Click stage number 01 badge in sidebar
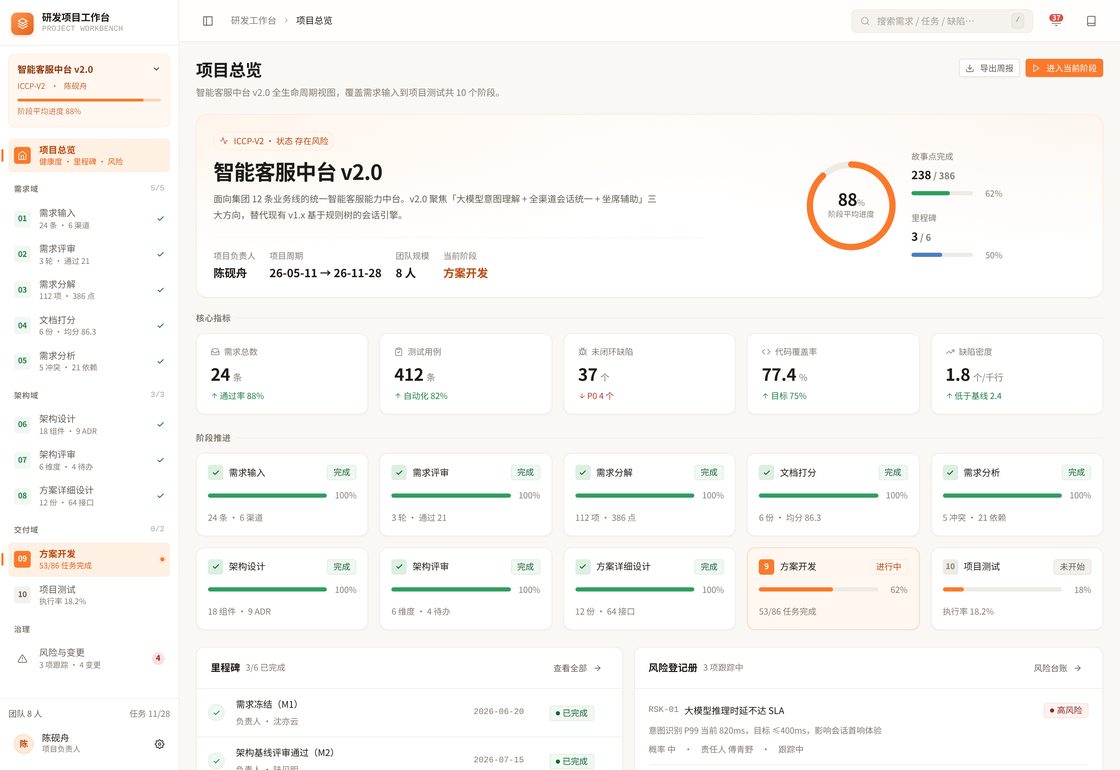Viewport: 1120px width, 770px height. (22, 219)
